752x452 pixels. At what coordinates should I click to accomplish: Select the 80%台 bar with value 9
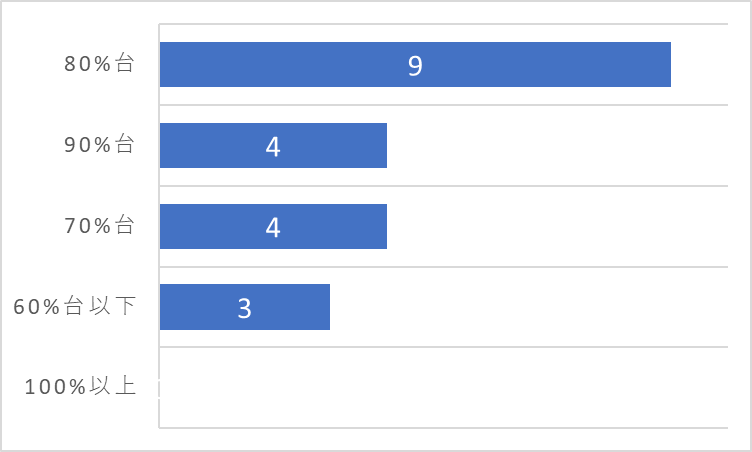[415, 64]
